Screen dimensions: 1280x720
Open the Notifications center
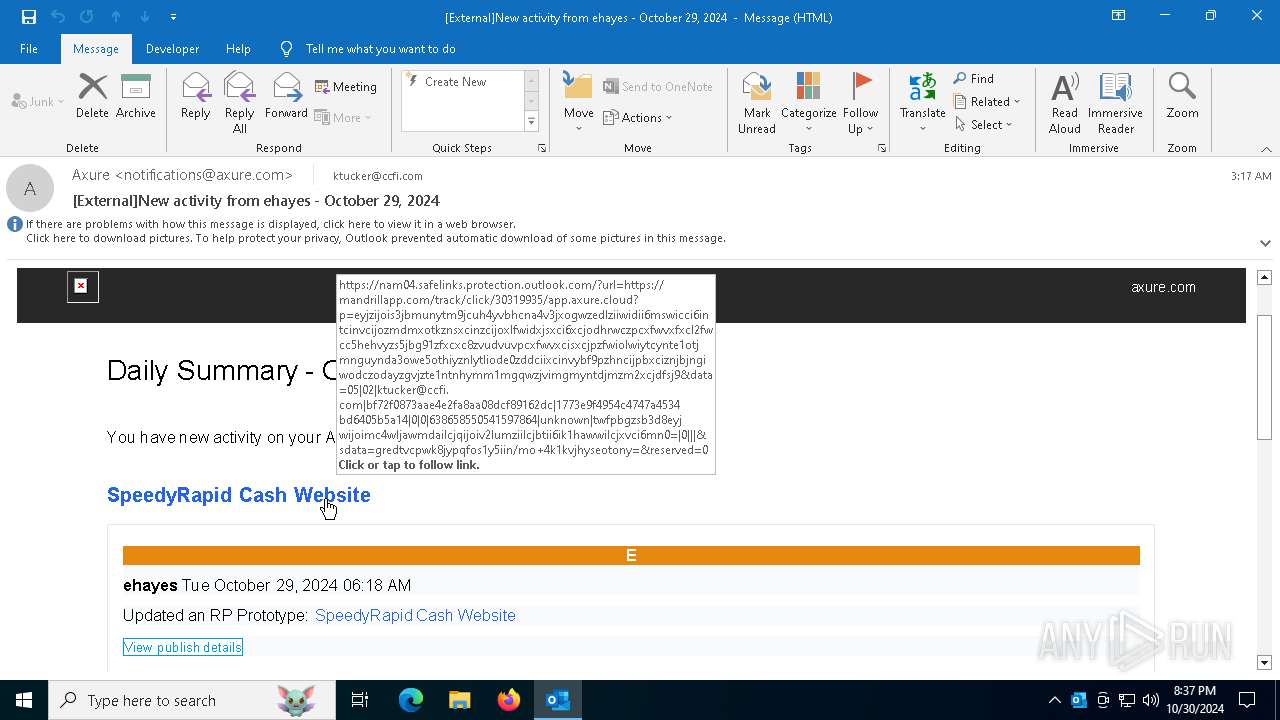pos(1247,700)
